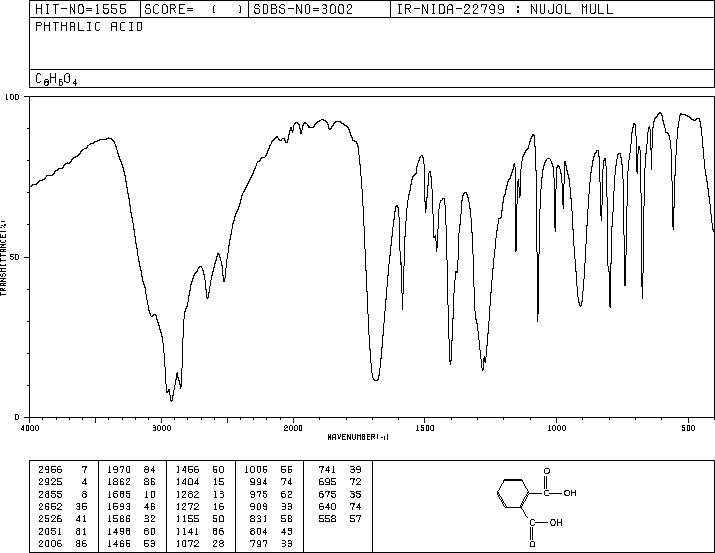Viewport: 715px width, 553px height.
Task: Click the SCORE= header field
Action: 194,10
